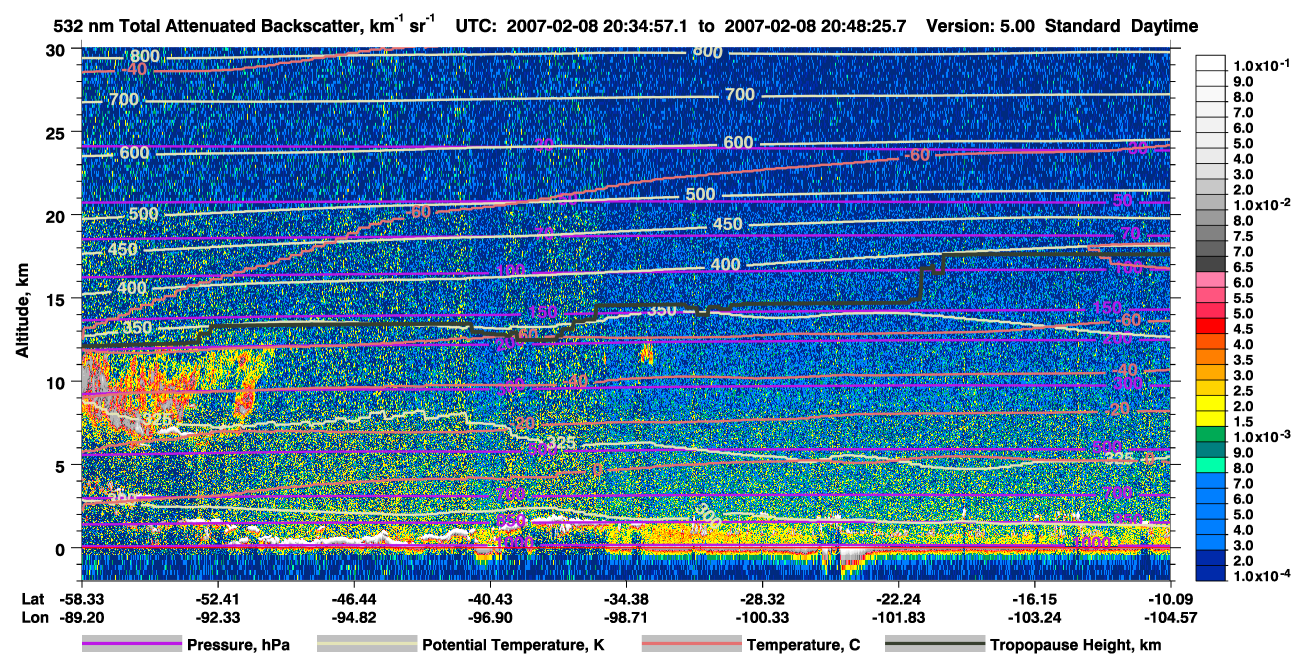Viewport: 1300px width, 667px height.
Task: Click longitude value '-89.20'
Action: coord(81,617)
